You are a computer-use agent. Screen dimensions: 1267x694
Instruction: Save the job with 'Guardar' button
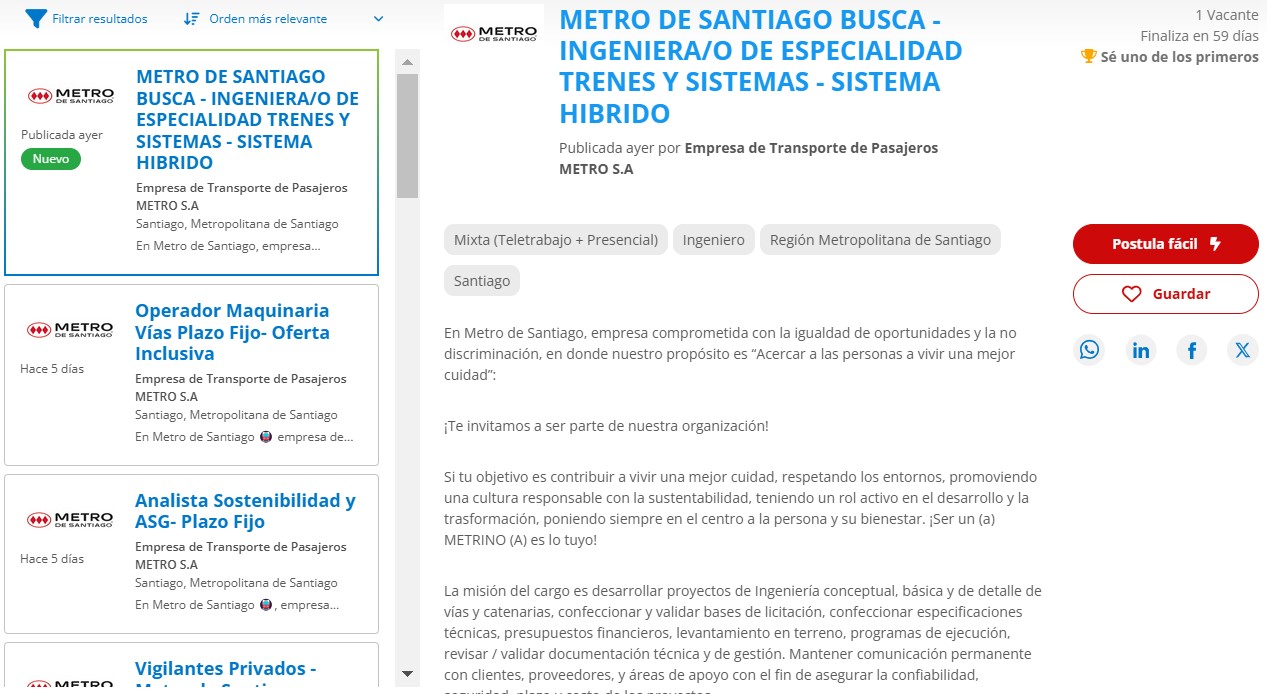point(1165,294)
